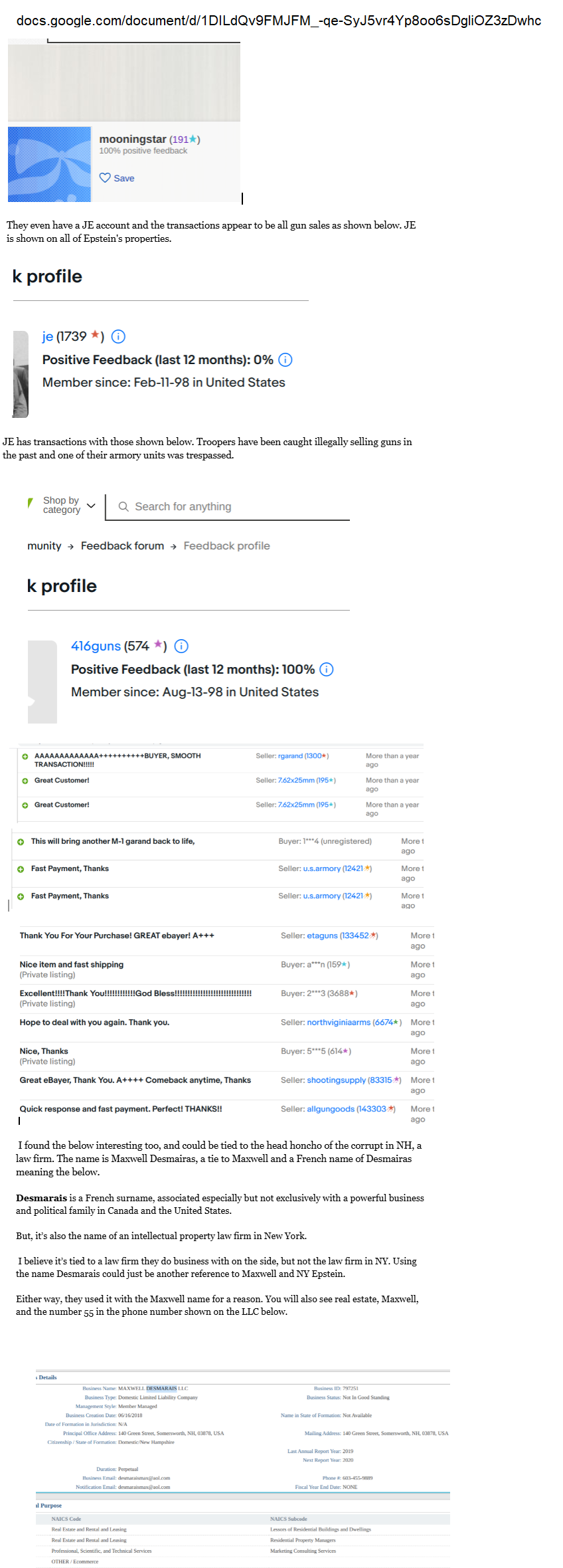Open info icon next to 416guns (574)
The width and height of the screenshot is (563, 1568).
[181, 646]
